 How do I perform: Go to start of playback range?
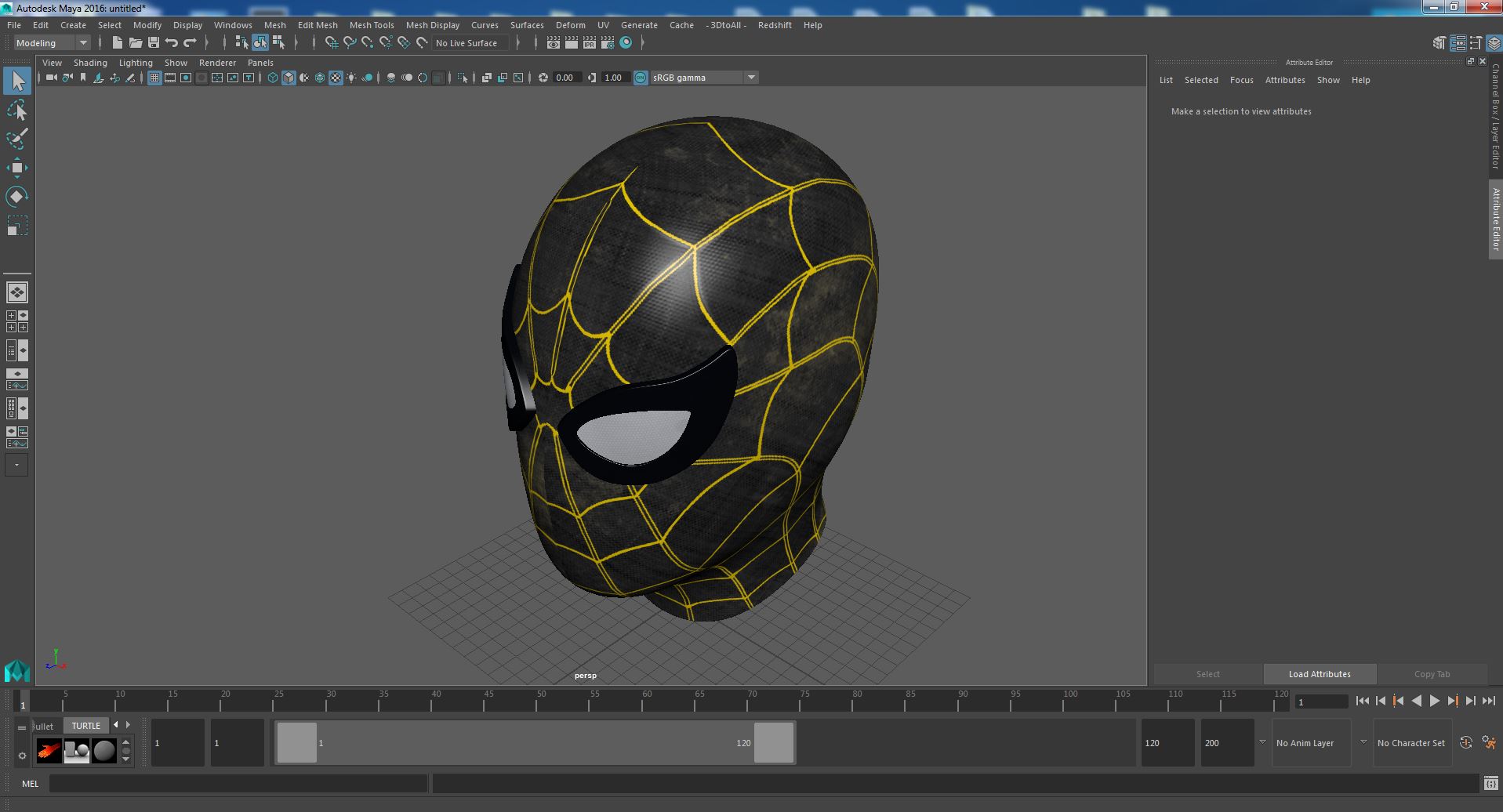[x=1362, y=701]
